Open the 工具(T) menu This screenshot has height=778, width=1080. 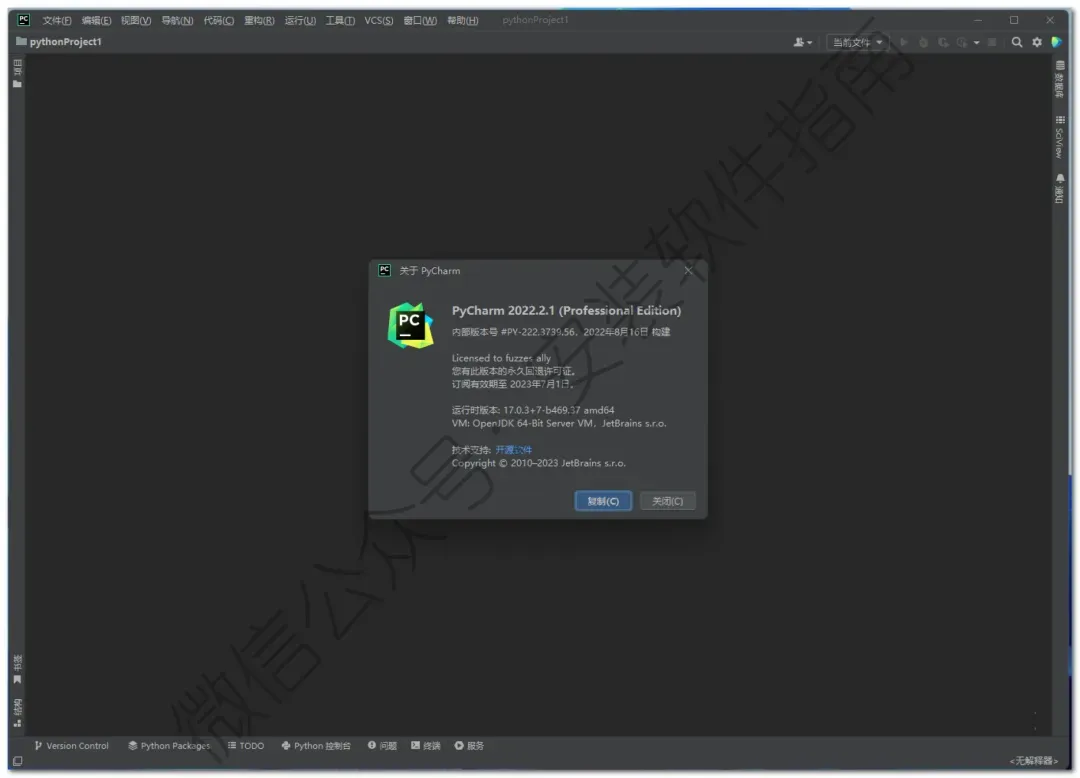[340, 21]
